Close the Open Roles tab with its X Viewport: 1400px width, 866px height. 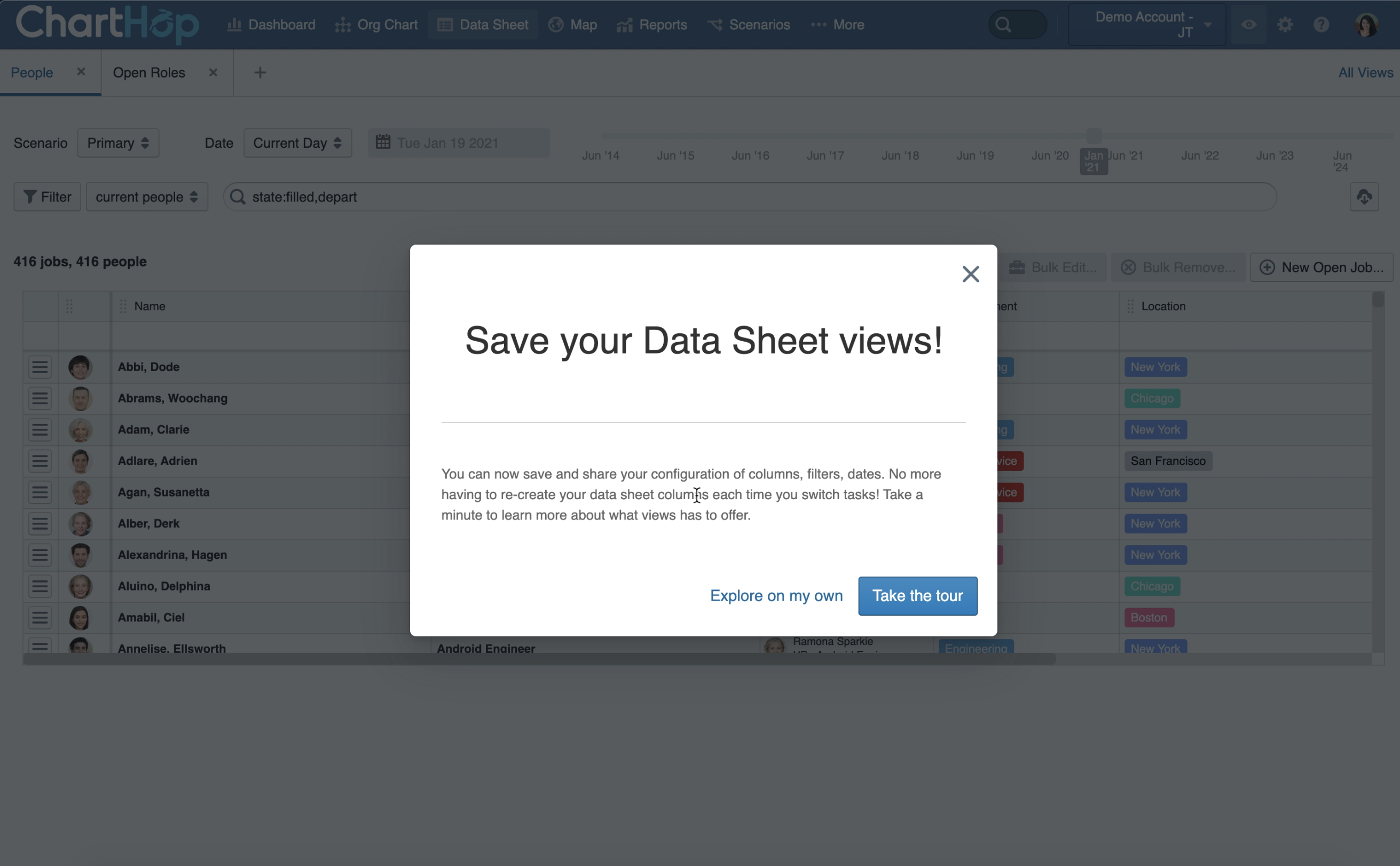[x=213, y=72]
